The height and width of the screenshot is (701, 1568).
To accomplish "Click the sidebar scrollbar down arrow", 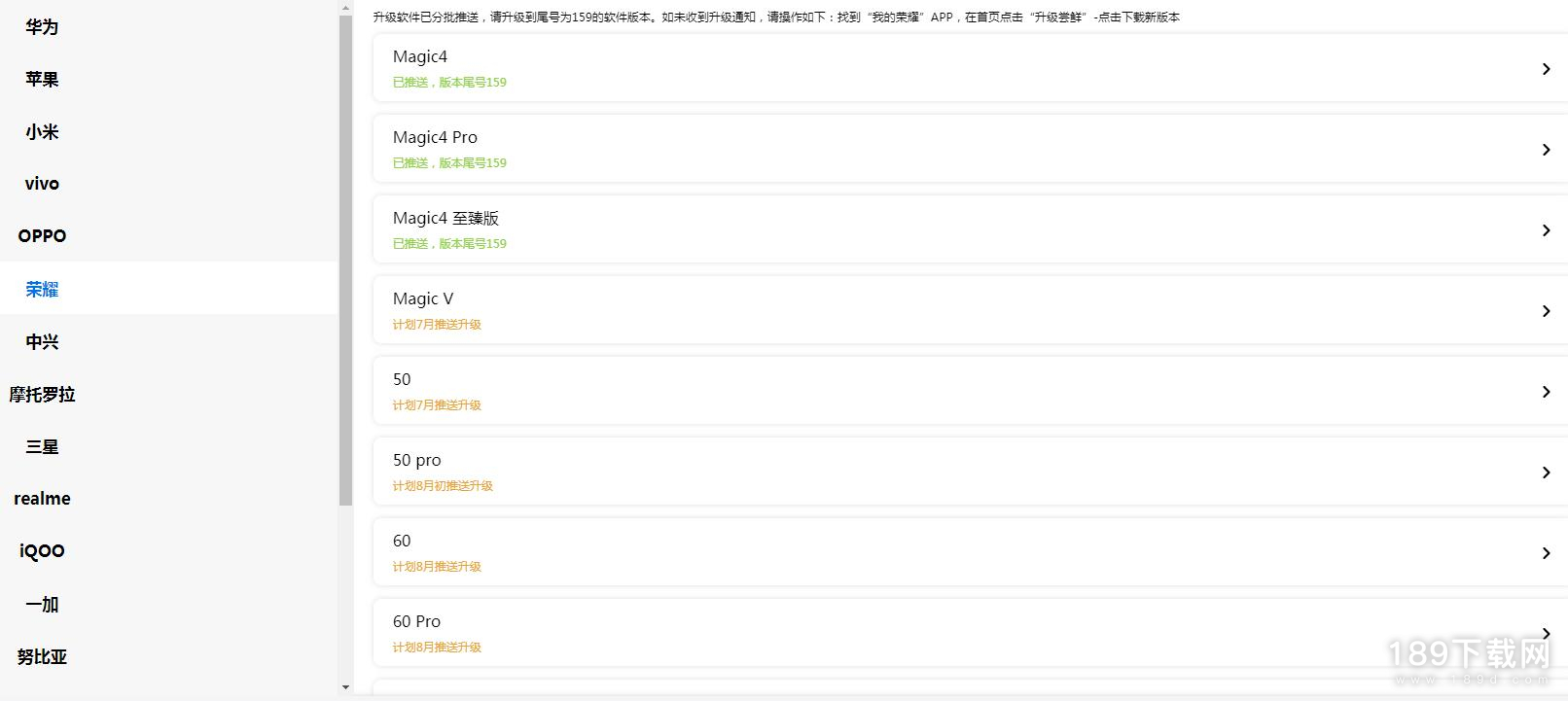I will tap(345, 687).
